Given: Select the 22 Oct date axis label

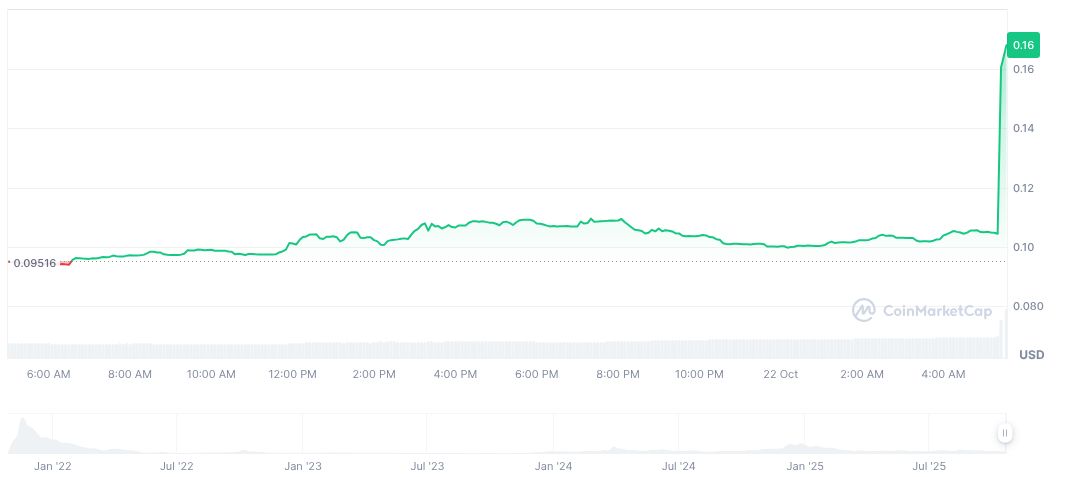Looking at the screenshot, I should (x=780, y=375).
